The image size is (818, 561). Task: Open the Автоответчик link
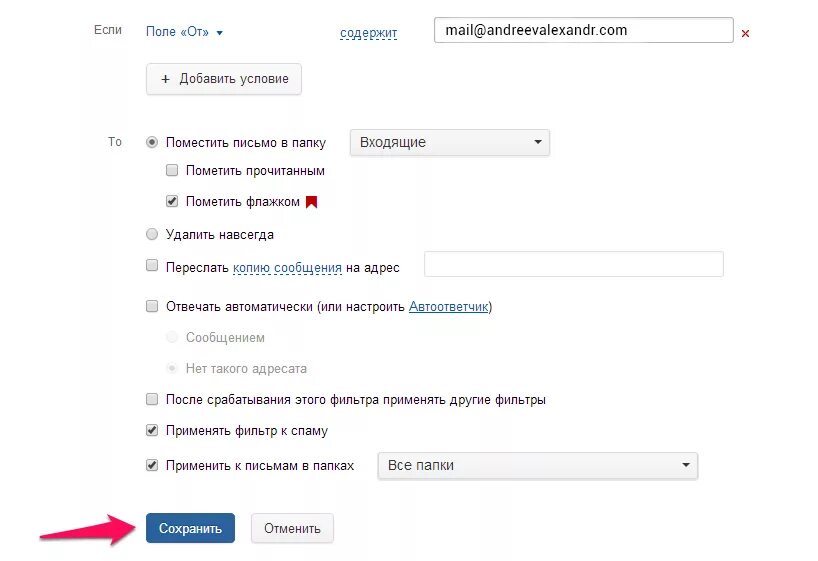click(449, 306)
